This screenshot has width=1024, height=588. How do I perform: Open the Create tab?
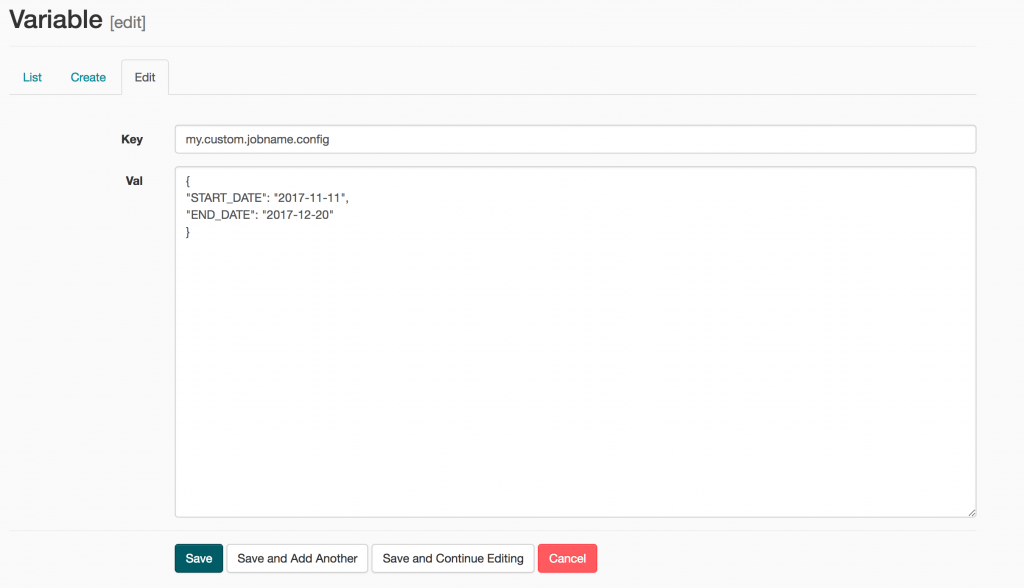[x=88, y=77]
